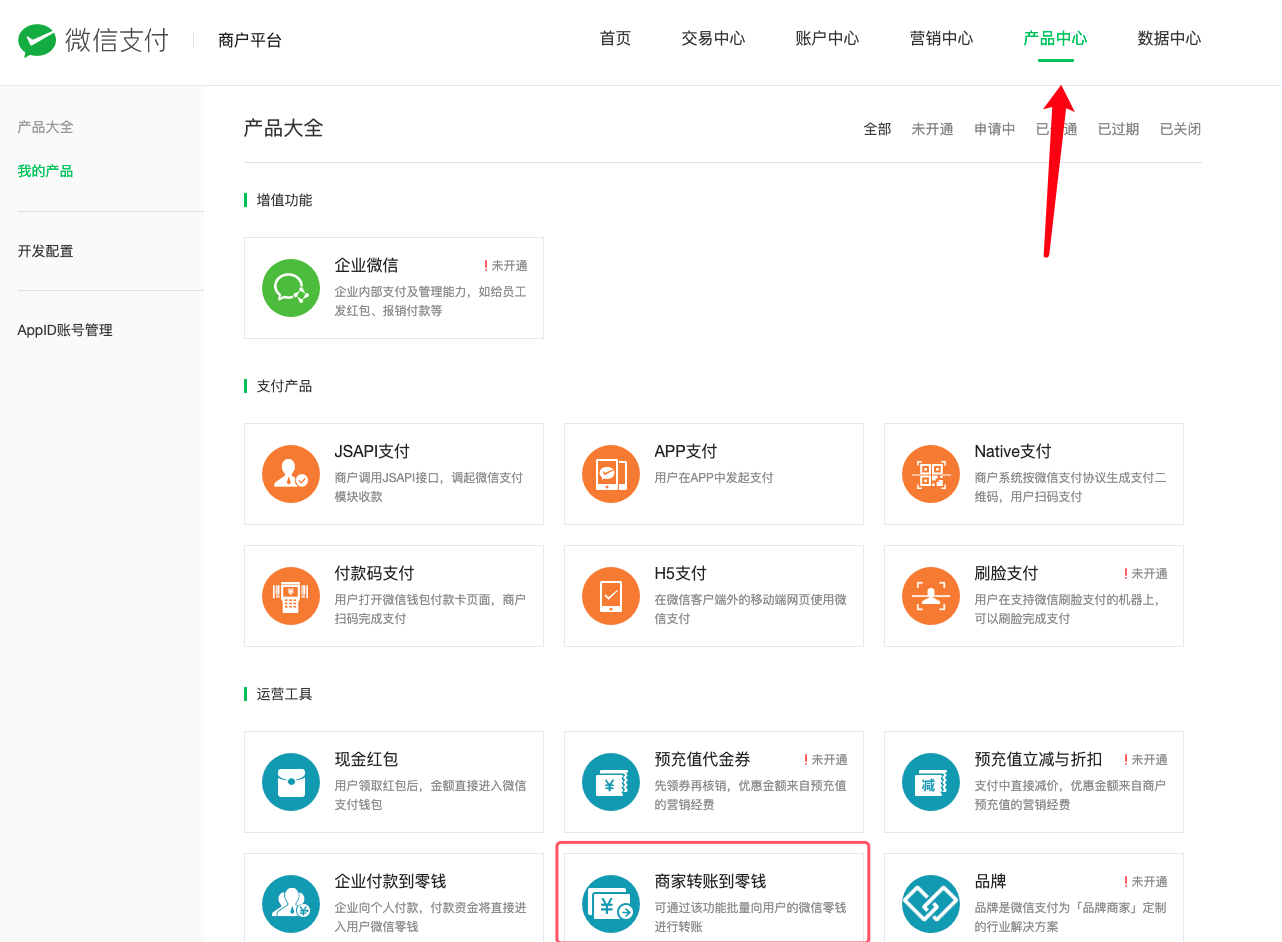1282x942 pixels.
Task: Show products with 申请中 status
Action: tap(994, 129)
